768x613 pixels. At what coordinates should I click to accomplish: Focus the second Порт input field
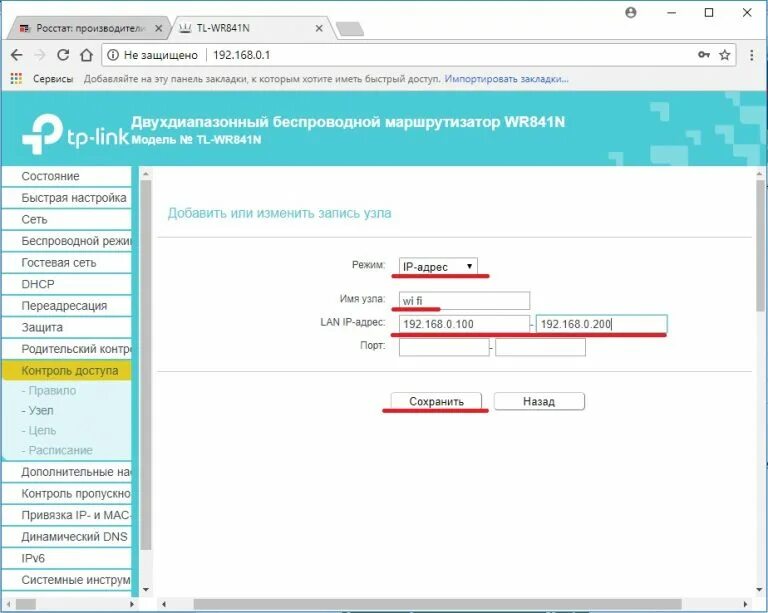[x=540, y=347]
